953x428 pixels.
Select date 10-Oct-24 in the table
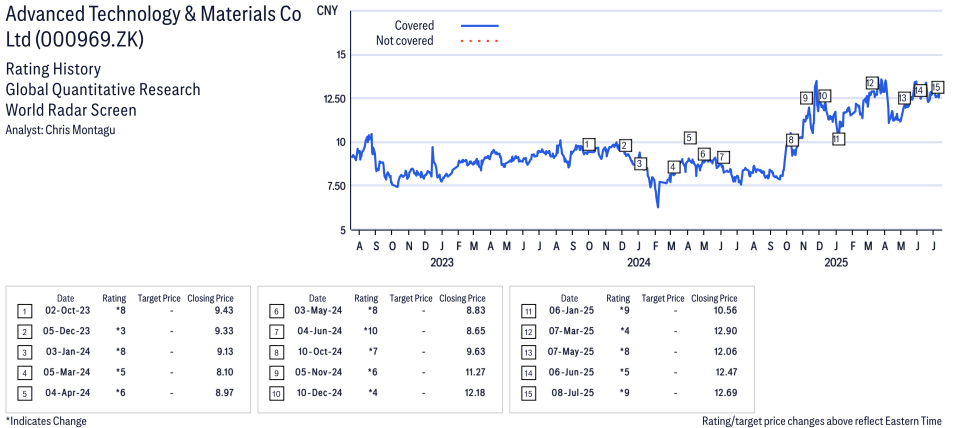click(x=320, y=352)
